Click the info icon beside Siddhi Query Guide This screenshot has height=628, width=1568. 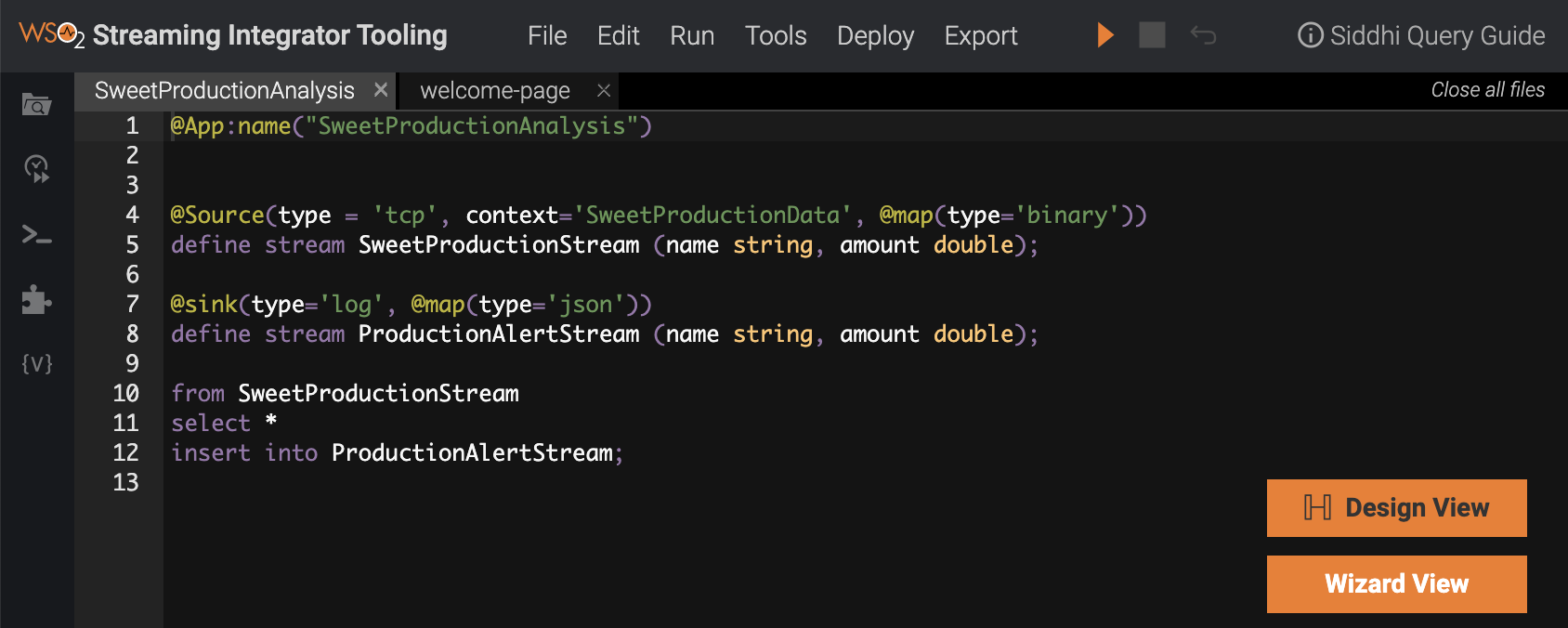(1310, 35)
